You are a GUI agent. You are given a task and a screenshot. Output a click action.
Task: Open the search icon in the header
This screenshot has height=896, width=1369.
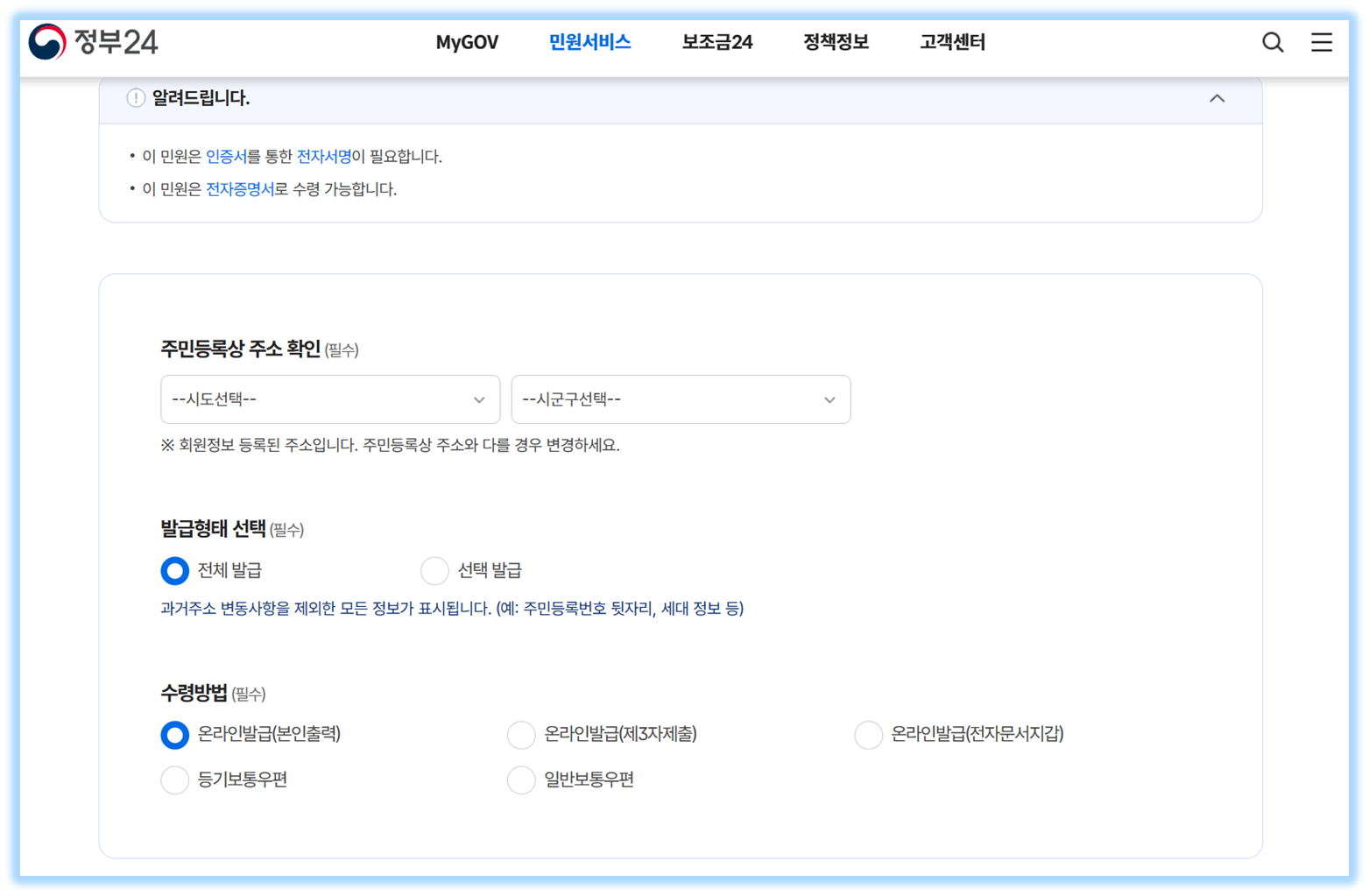(1272, 42)
